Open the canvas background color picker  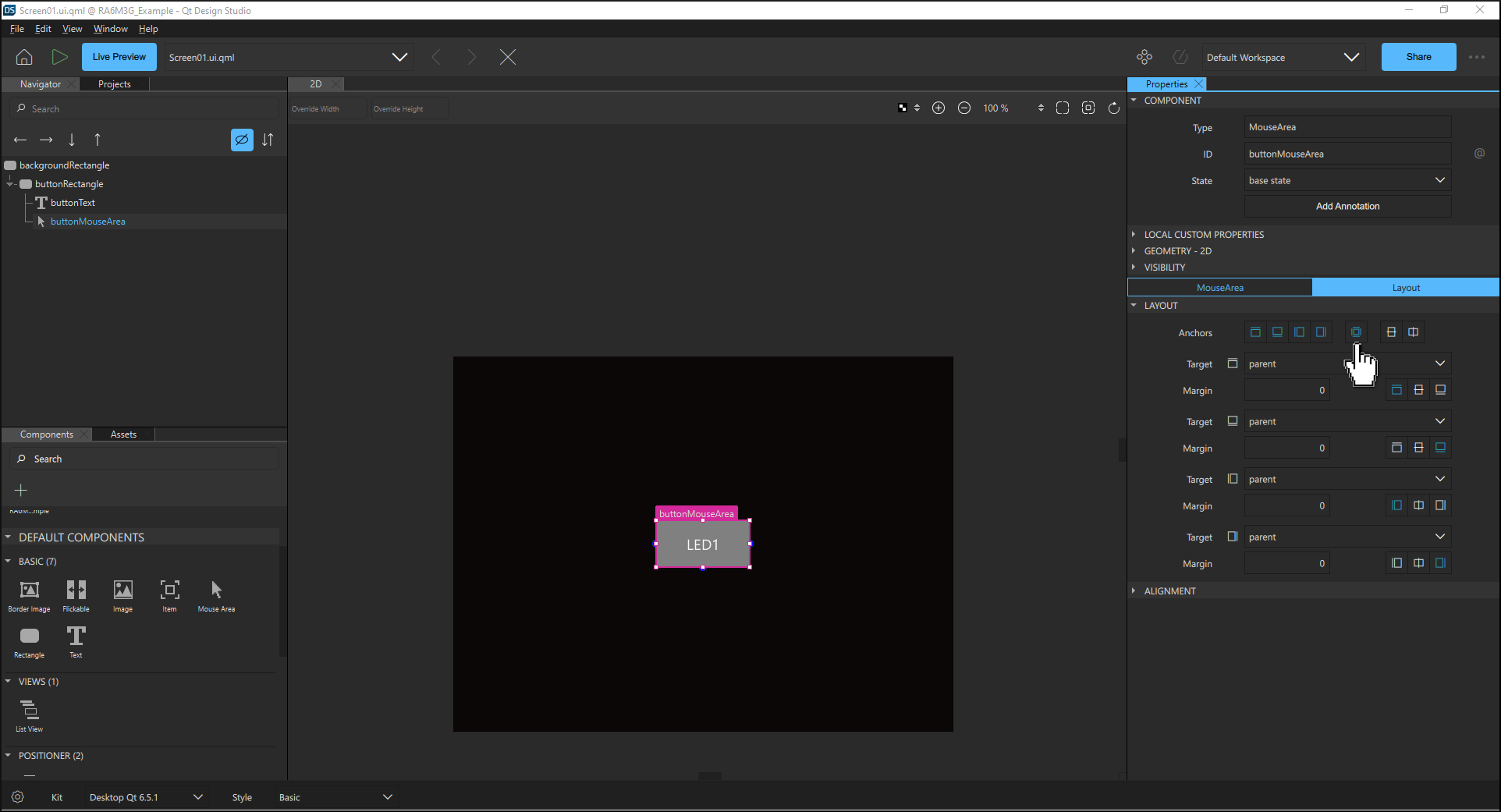[903, 108]
